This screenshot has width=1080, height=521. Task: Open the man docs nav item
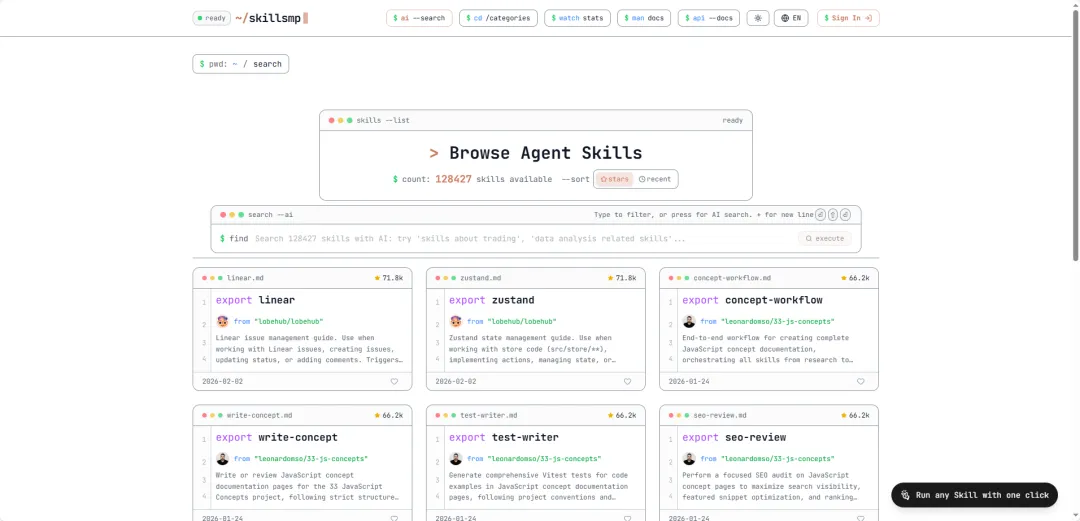[644, 18]
